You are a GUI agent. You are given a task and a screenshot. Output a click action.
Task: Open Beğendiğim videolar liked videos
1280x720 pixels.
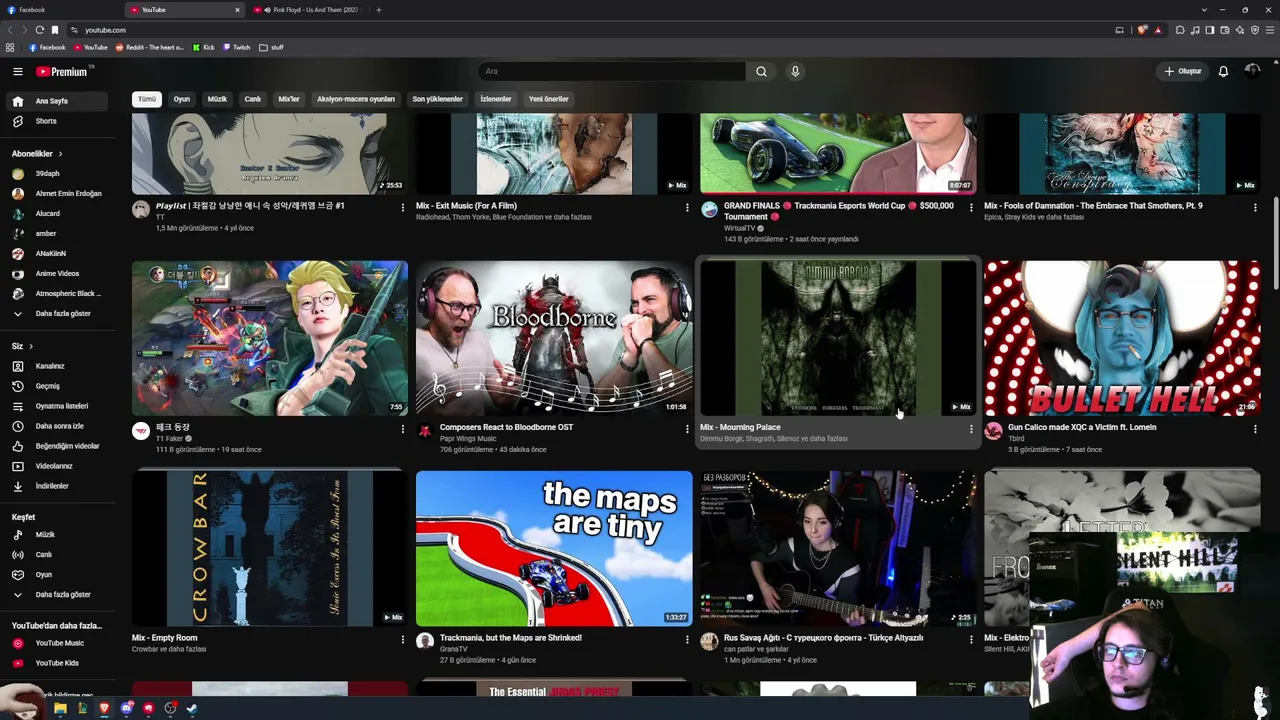click(58, 446)
